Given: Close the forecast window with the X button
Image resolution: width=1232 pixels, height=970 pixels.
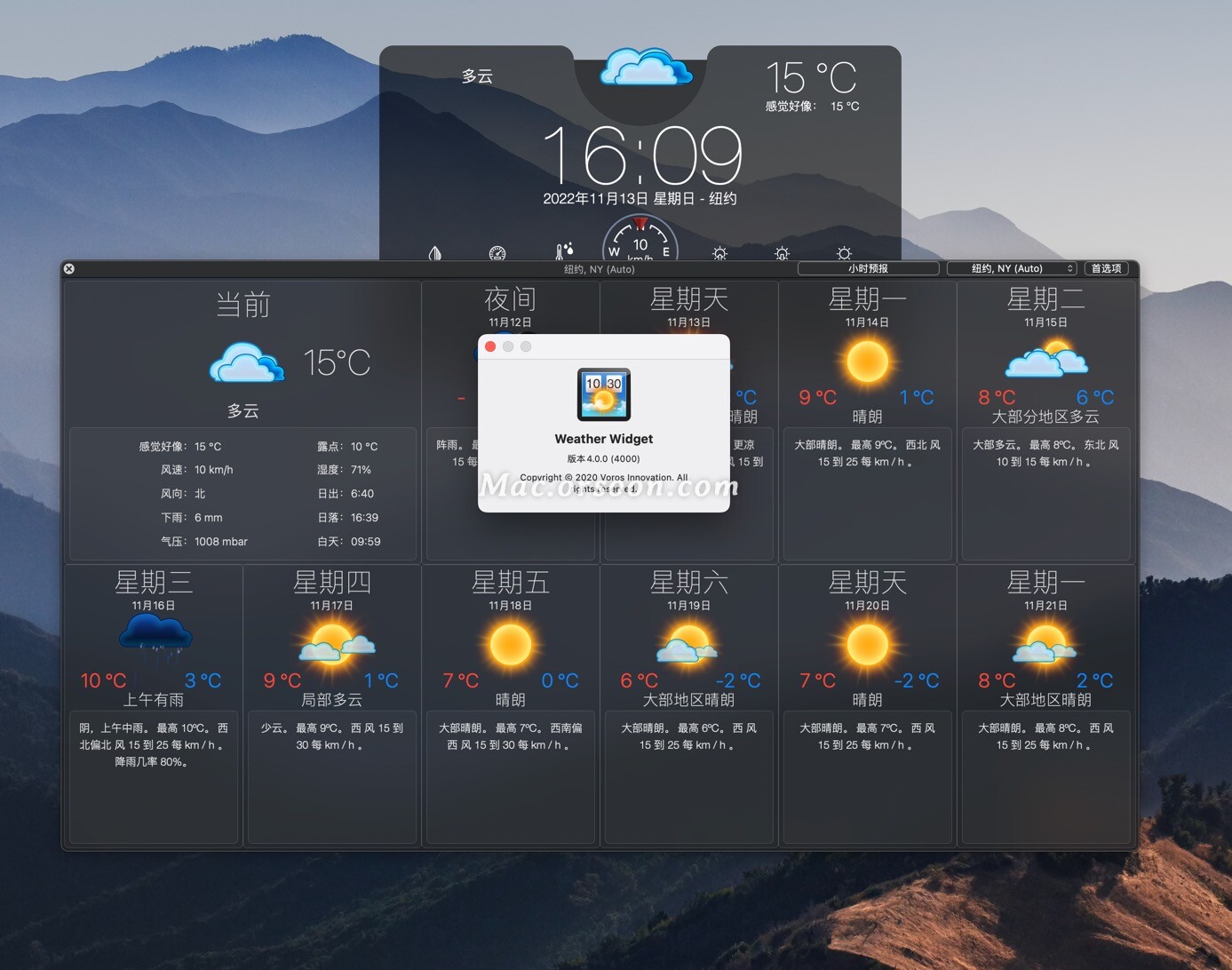Looking at the screenshot, I should pyautogui.click(x=69, y=269).
